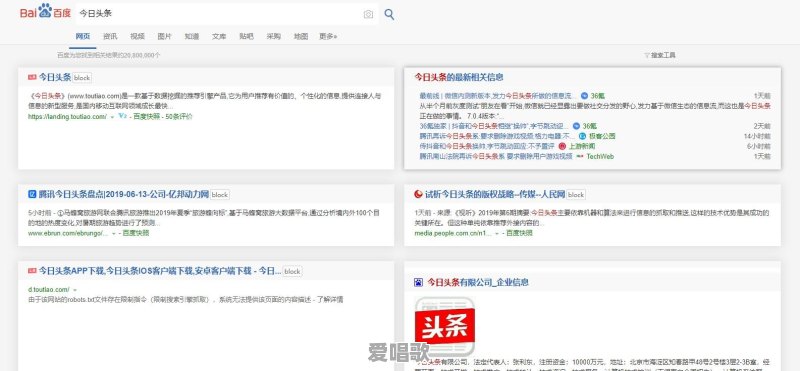Image resolution: width=800 pixels, height=371 pixels.
Task: Switch to 图片 tab
Action: pyautogui.click(x=164, y=36)
